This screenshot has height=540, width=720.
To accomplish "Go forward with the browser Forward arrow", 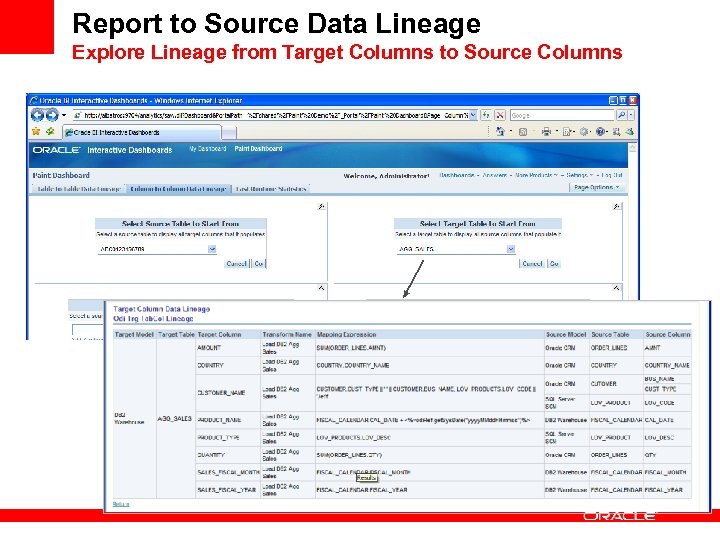I will [51, 115].
